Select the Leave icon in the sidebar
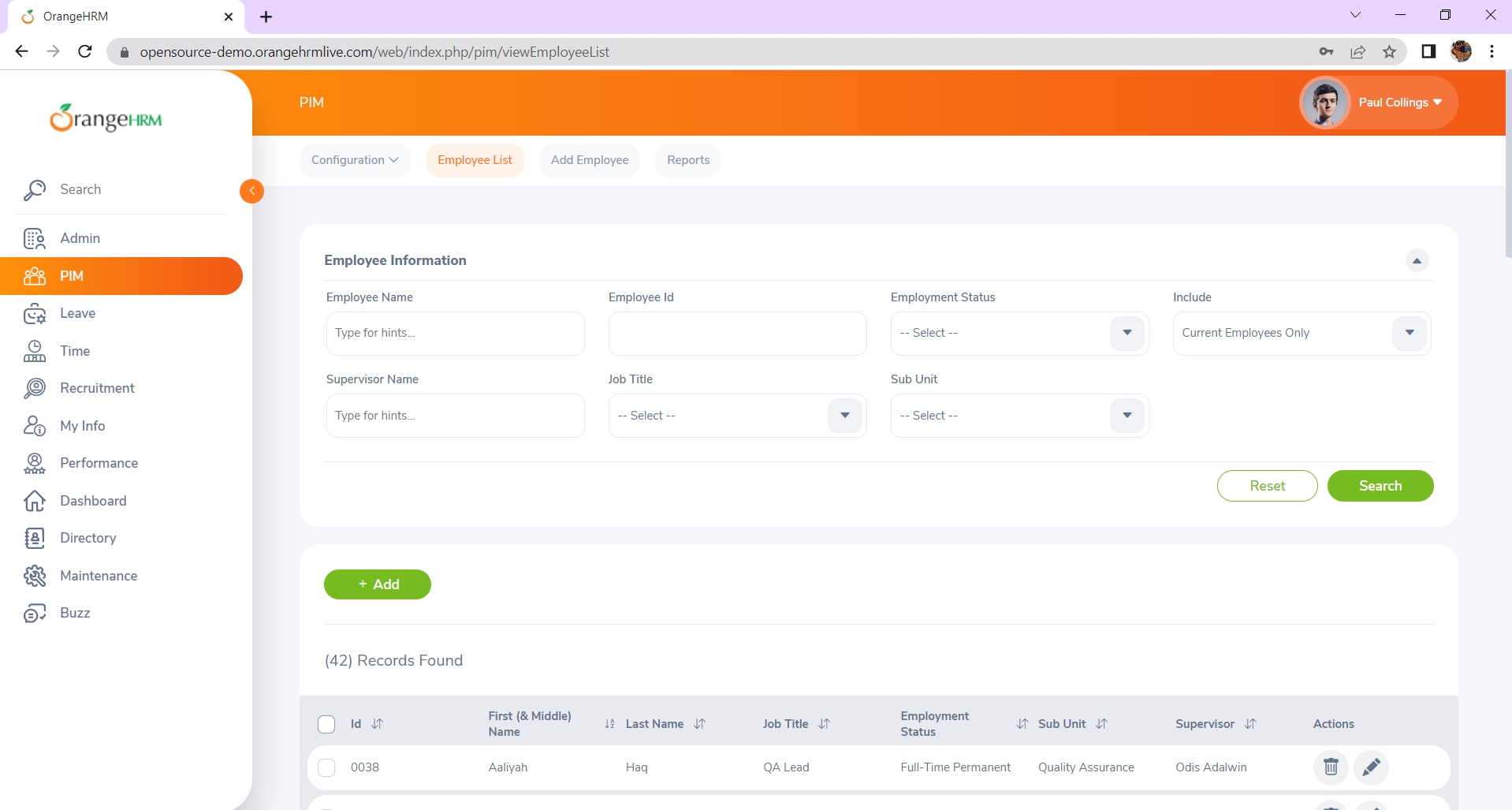 [34, 313]
